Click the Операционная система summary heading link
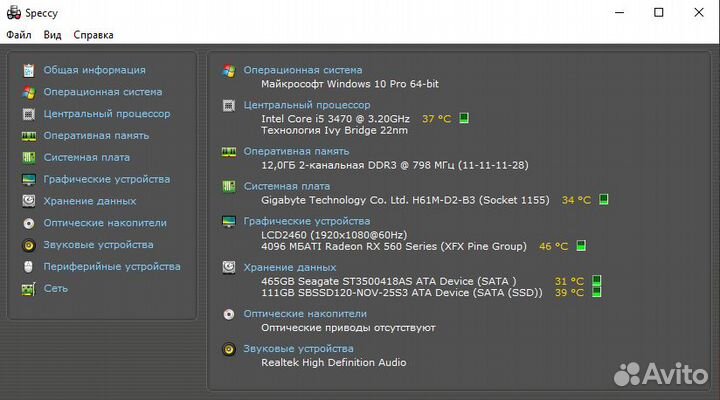Screen dimensions: 720x400 (303, 70)
